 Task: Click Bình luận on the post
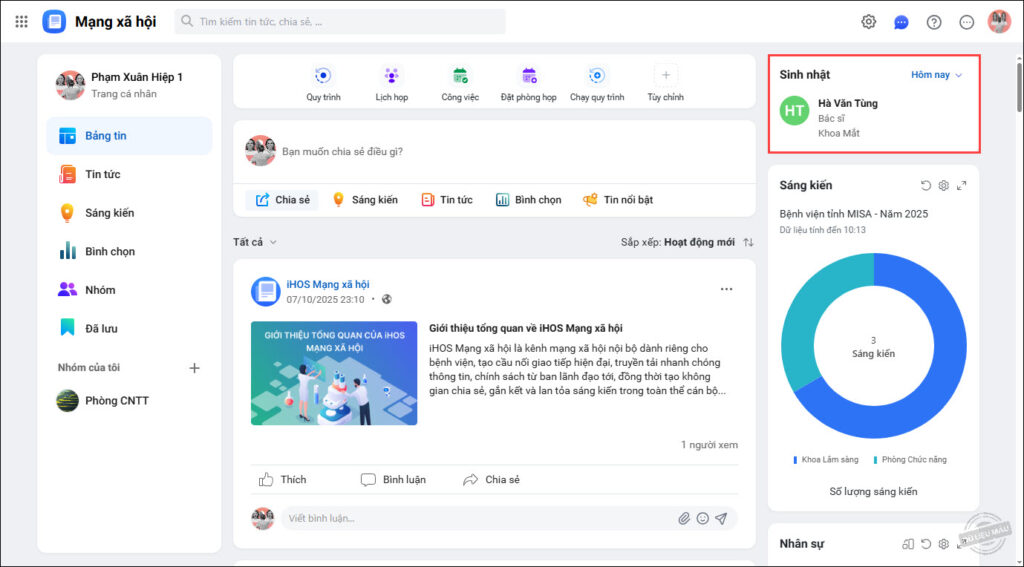coord(393,480)
